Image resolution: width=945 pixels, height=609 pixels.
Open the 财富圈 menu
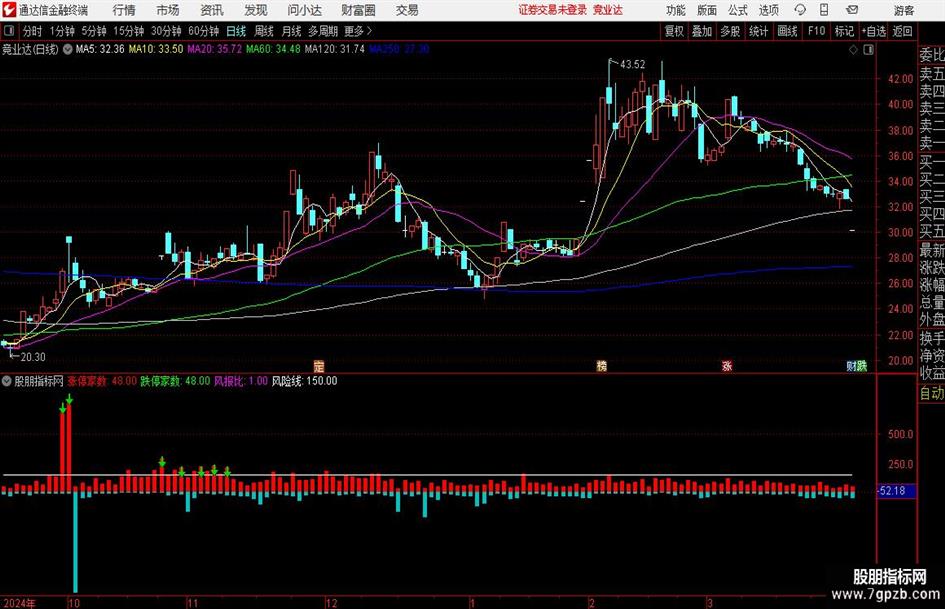click(x=358, y=10)
